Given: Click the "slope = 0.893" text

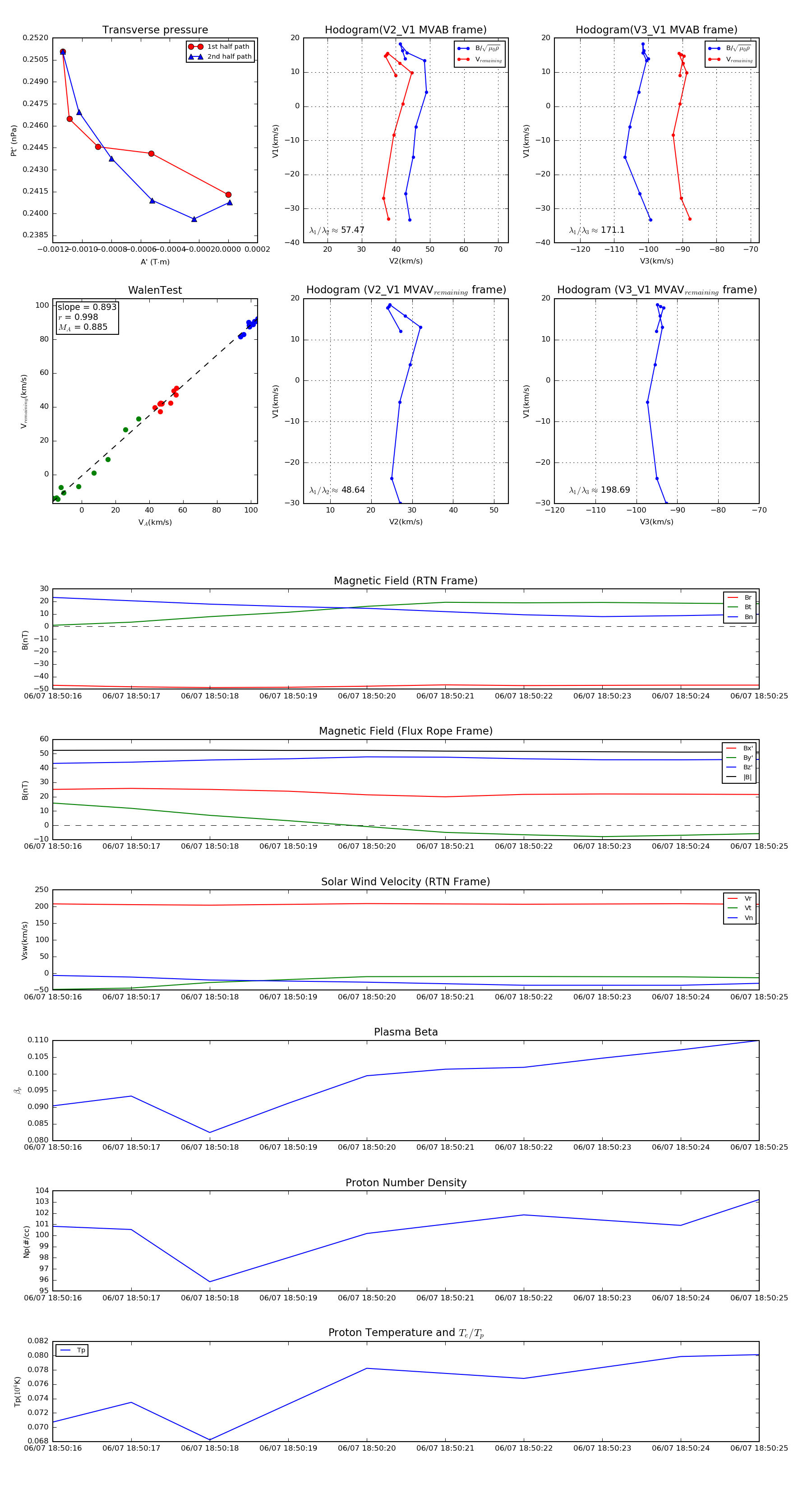Looking at the screenshot, I should (87, 307).
